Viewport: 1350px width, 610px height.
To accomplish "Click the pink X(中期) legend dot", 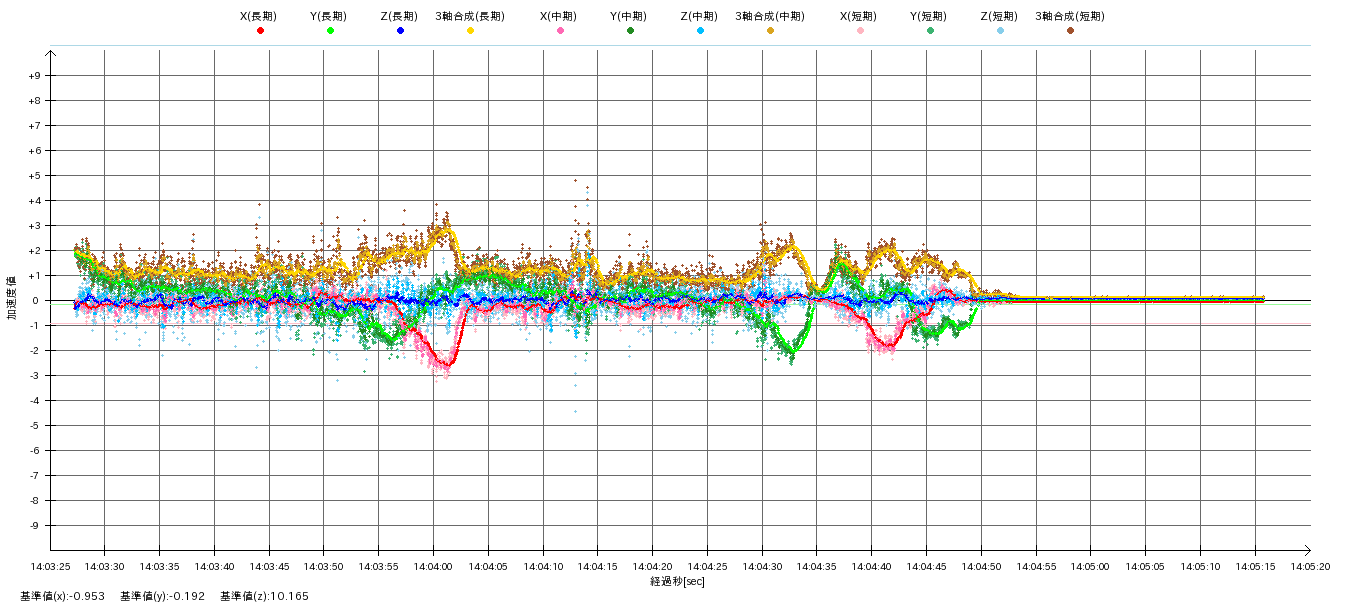I will coord(560,31).
